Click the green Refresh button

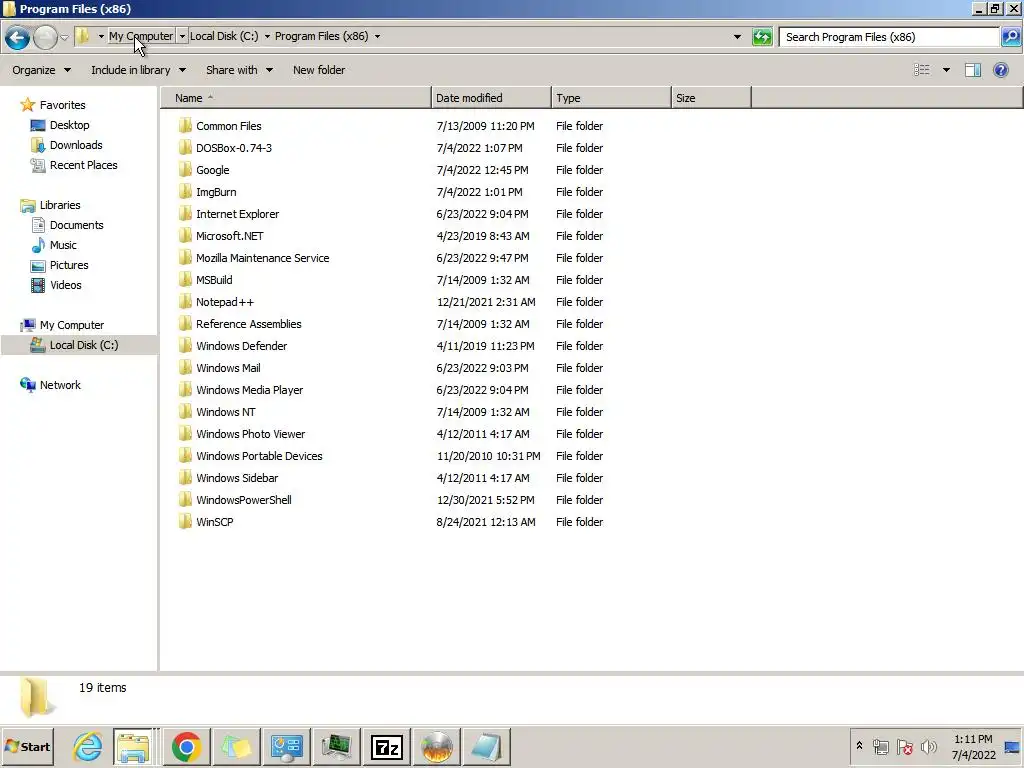762,37
